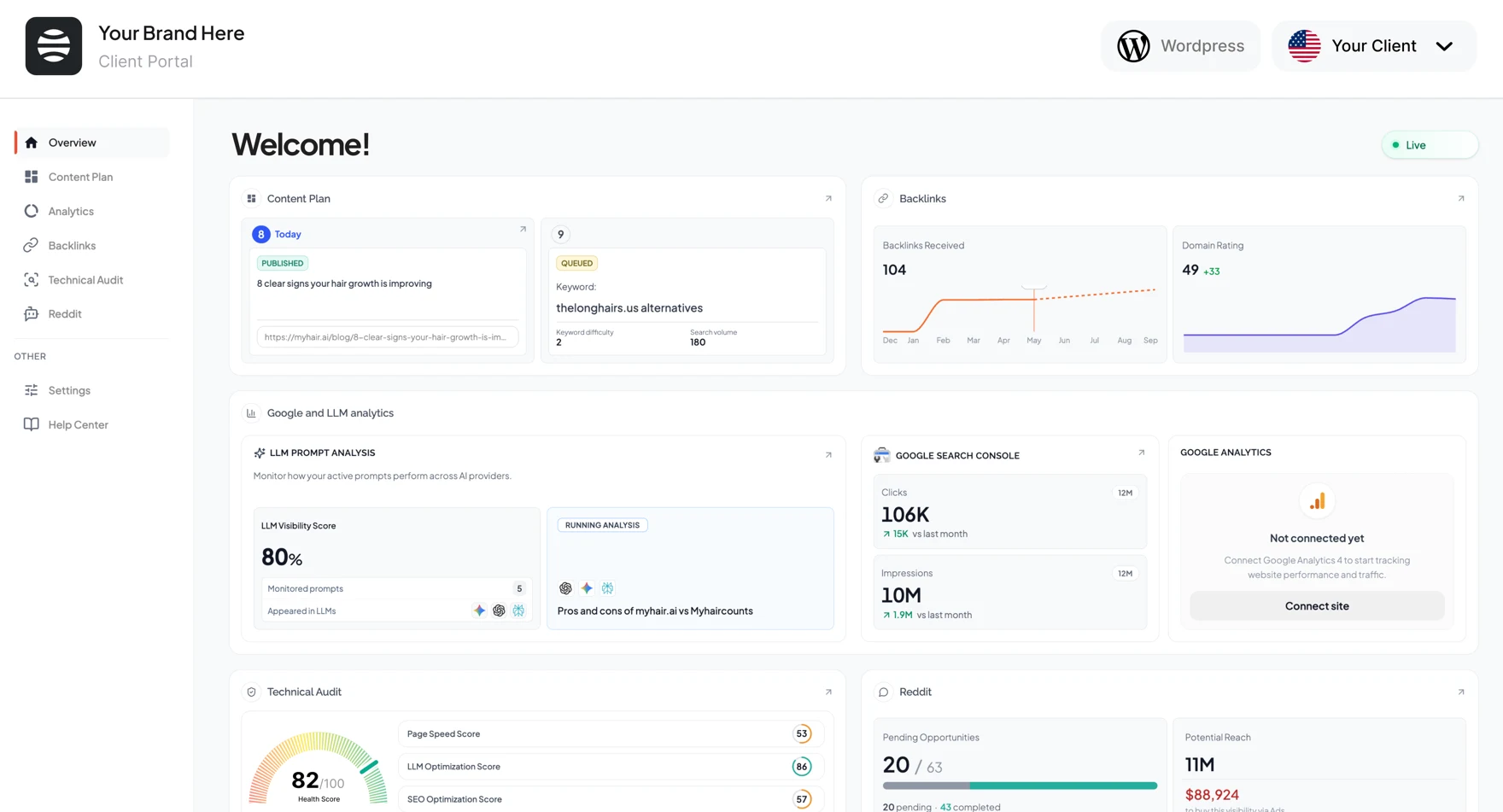This screenshot has width=1503, height=812.
Task: Click the LLM Optimization Score row
Action: tap(611, 767)
